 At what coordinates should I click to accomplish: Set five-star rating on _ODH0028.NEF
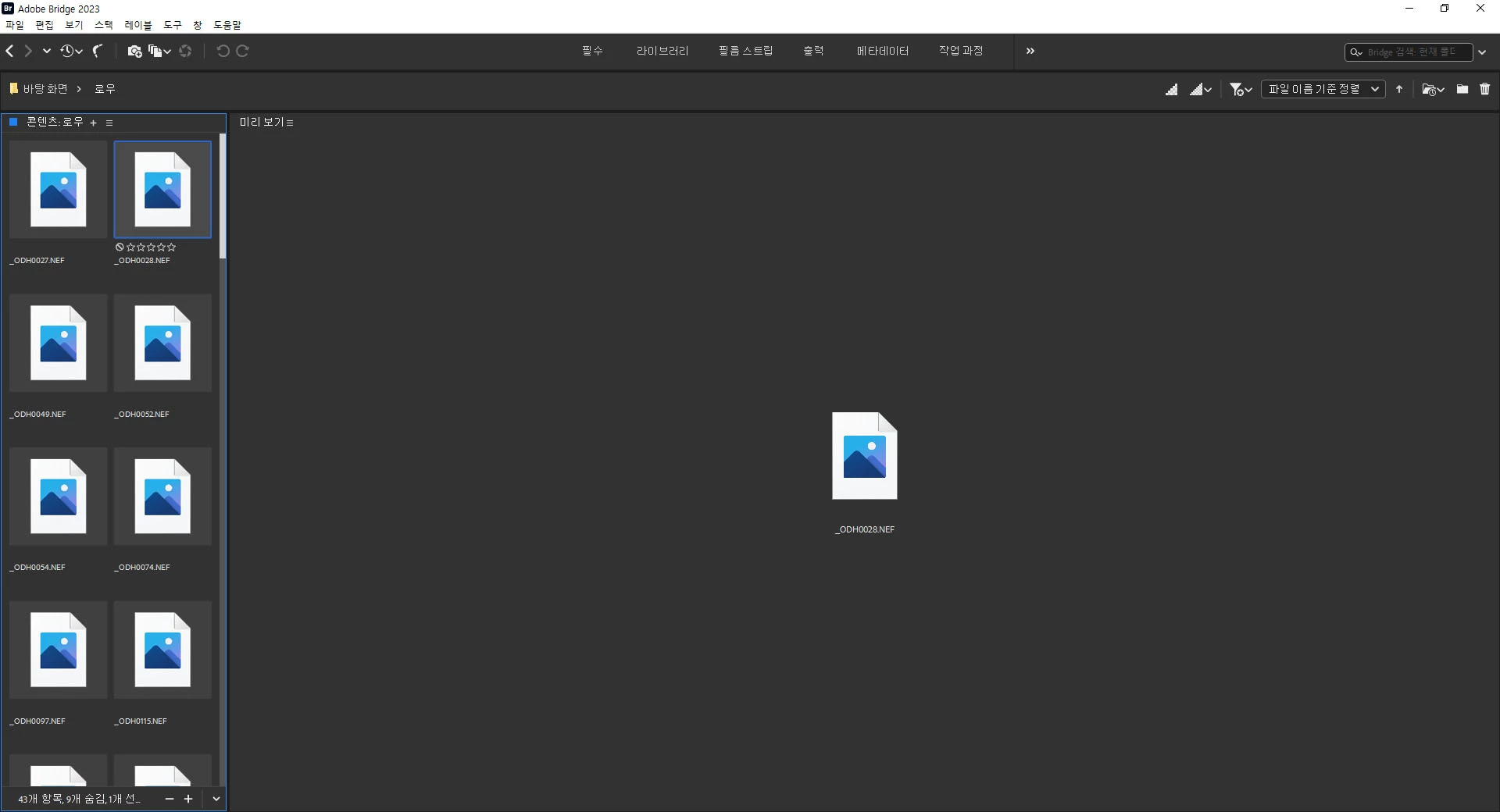coord(171,247)
